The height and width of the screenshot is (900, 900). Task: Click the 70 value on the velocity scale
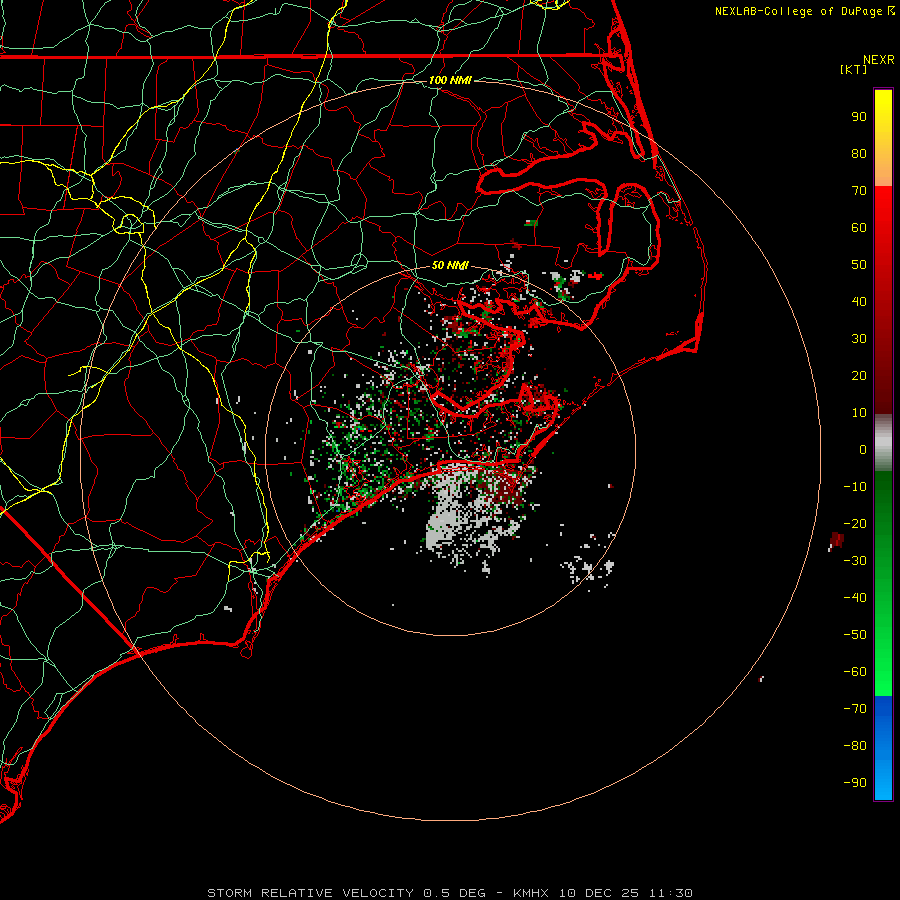pos(859,191)
